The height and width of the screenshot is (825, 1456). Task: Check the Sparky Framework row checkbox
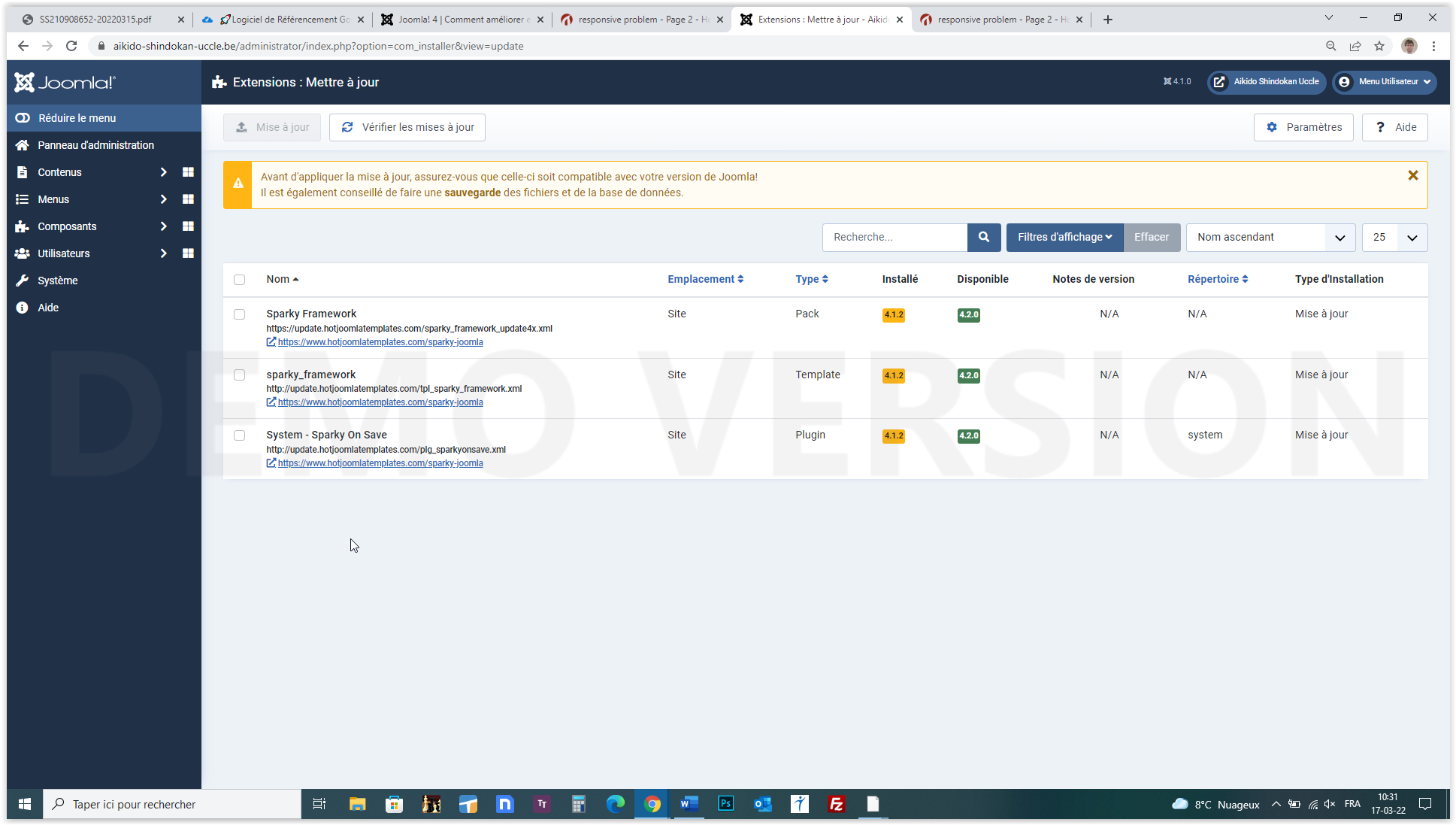pyautogui.click(x=239, y=314)
